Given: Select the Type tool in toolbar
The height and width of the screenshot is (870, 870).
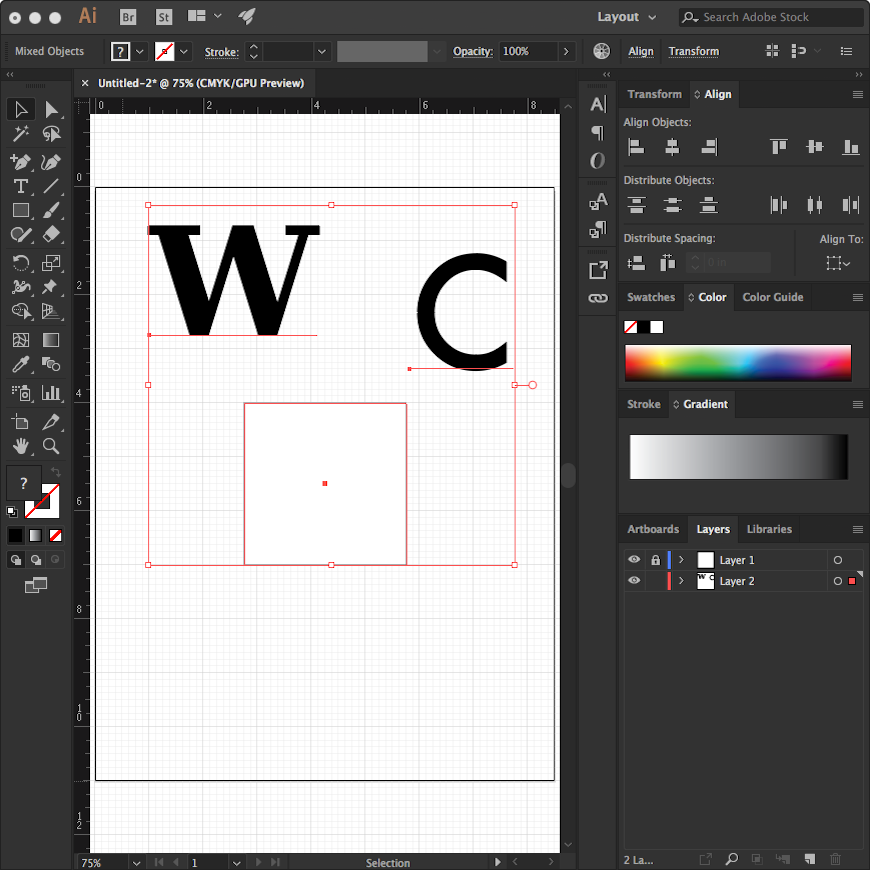Looking at the screenshot, I should pos(20,186).
